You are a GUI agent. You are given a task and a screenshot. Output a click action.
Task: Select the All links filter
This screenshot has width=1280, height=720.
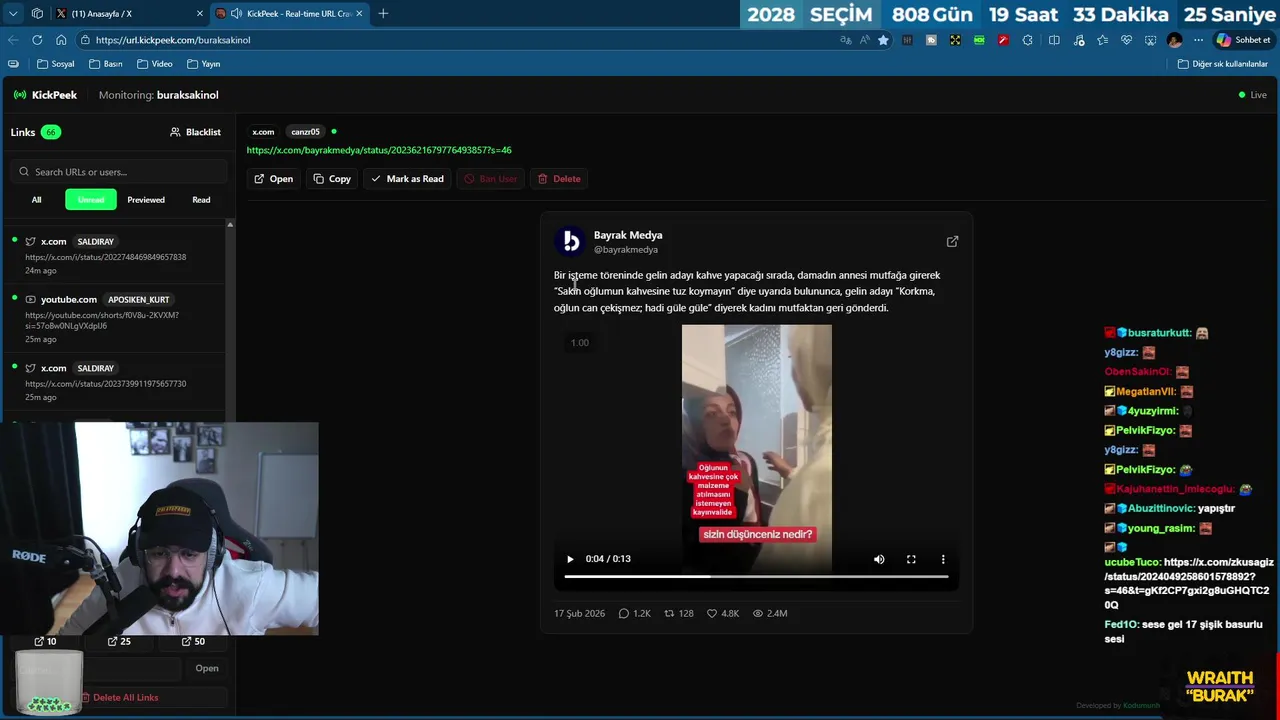coord(36,200)
